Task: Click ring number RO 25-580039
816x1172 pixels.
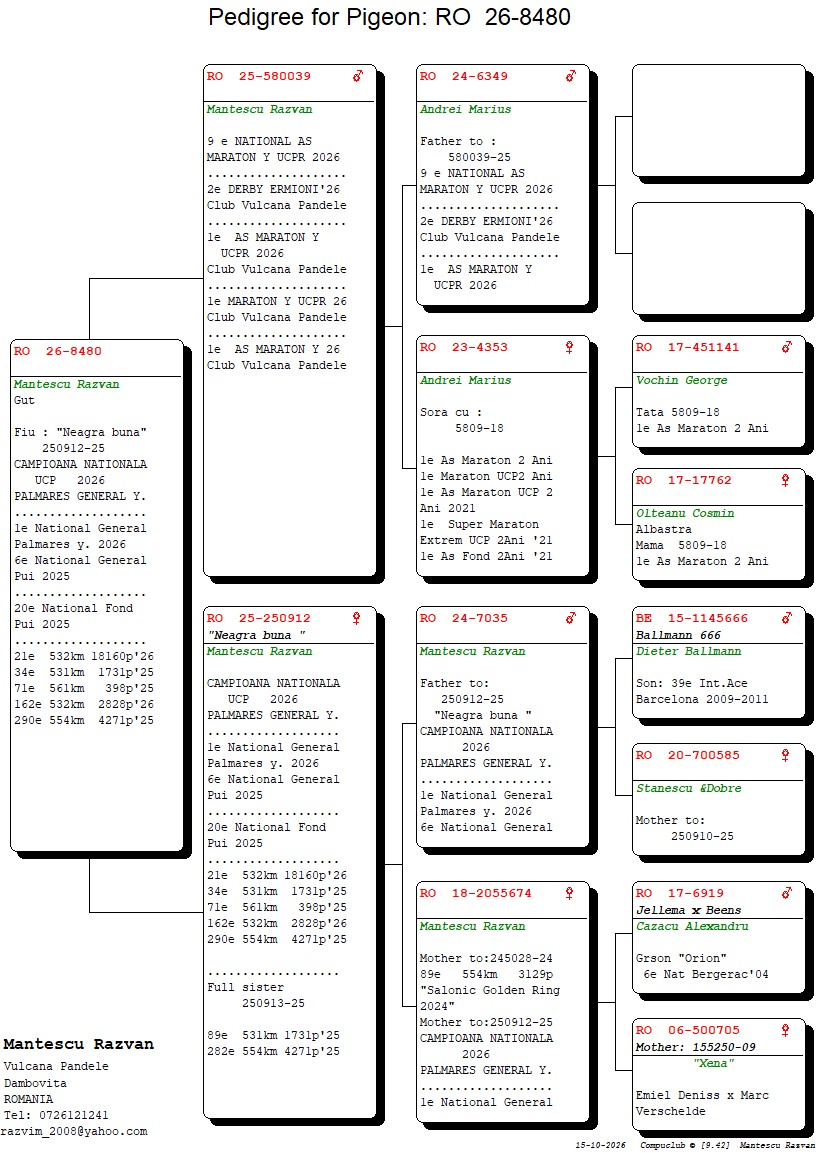Action: pos(259,76)
